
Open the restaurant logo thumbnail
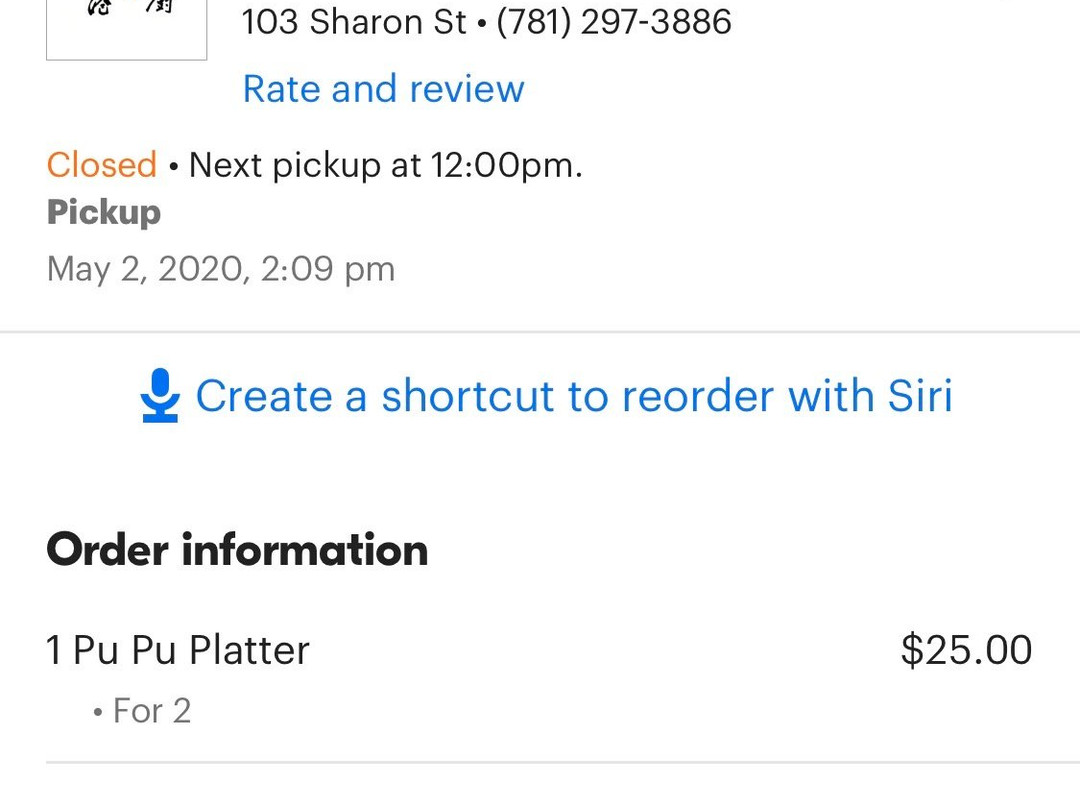point(127,28)
